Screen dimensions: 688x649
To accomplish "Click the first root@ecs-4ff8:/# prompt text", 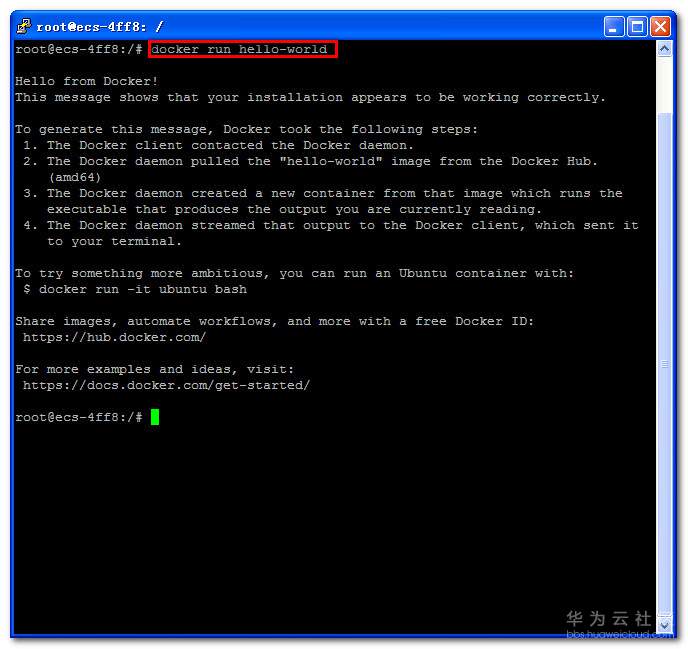I will pyautogui.click(x=79, y=49).
